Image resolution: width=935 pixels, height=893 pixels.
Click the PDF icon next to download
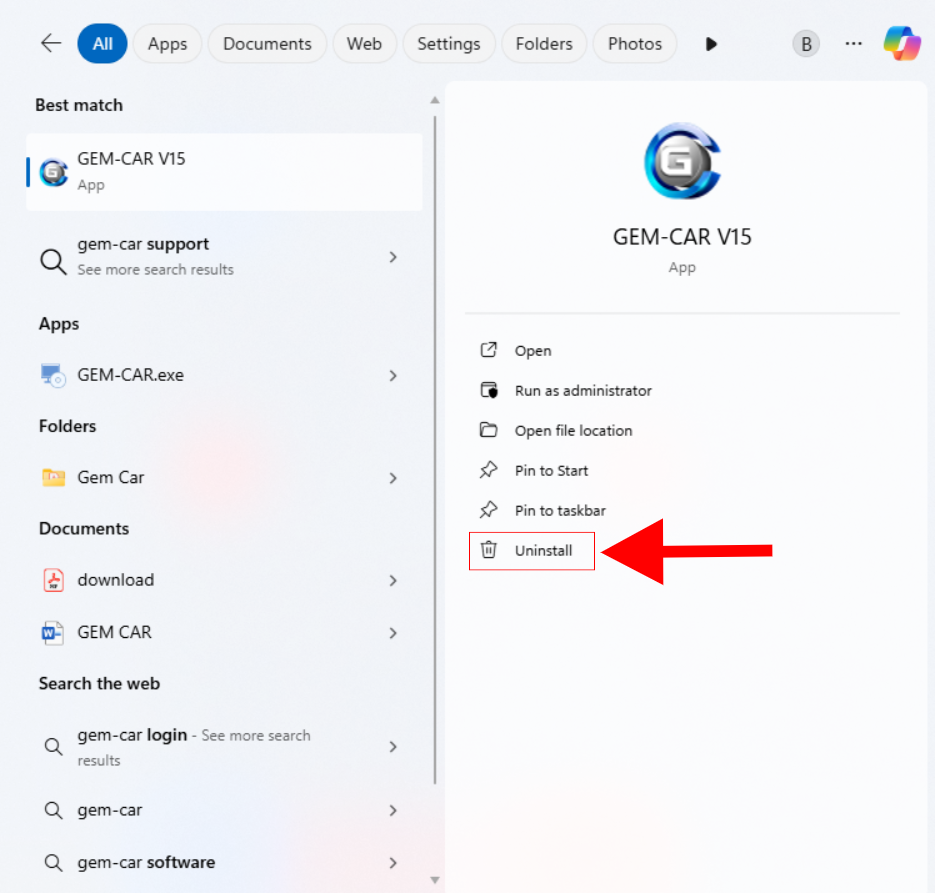53,580
